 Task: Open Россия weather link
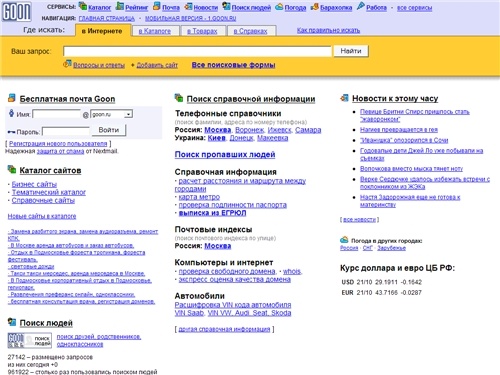pyautogui.click(x=349, y=248)
